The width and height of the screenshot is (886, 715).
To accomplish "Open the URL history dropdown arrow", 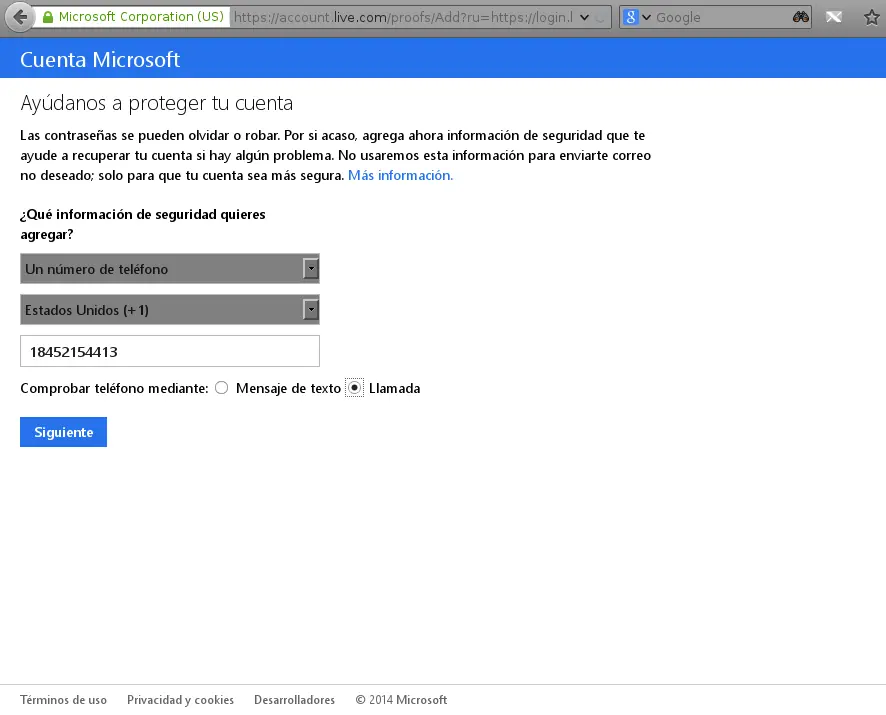I will [x=585, y=18].
